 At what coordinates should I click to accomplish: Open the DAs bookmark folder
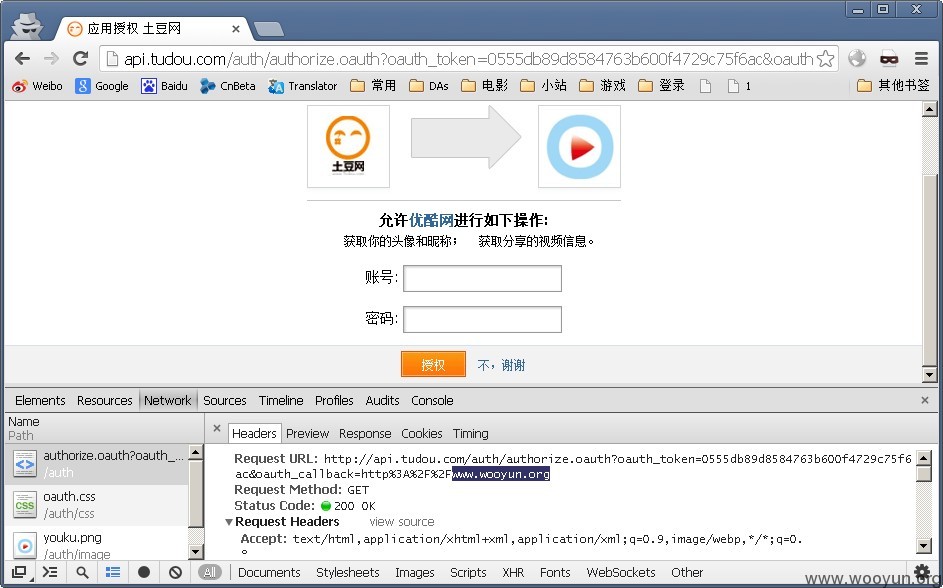pos(429,86)
